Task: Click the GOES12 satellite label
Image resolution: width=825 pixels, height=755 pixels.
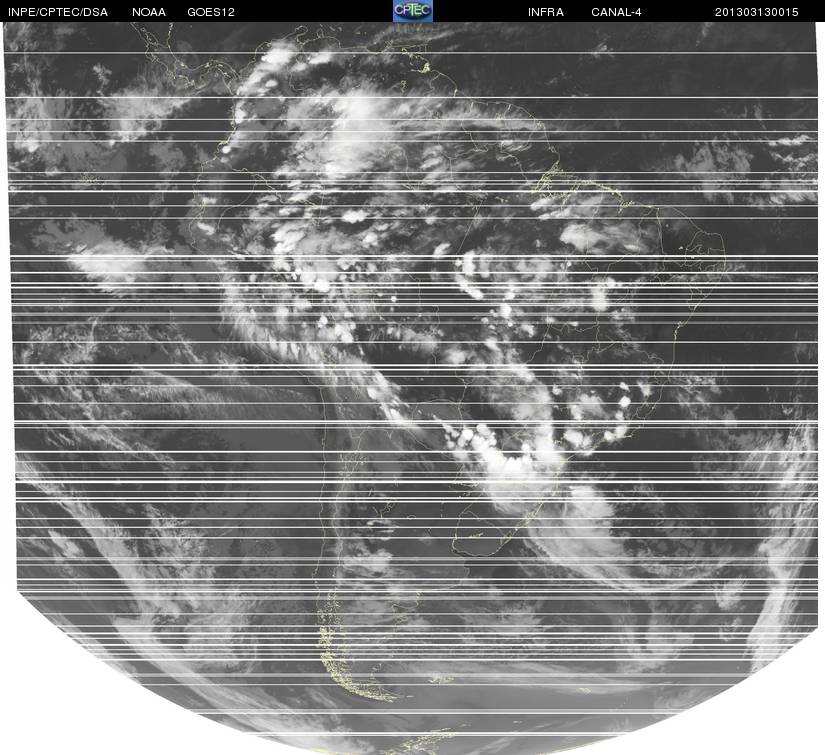Action: point(211,12)
